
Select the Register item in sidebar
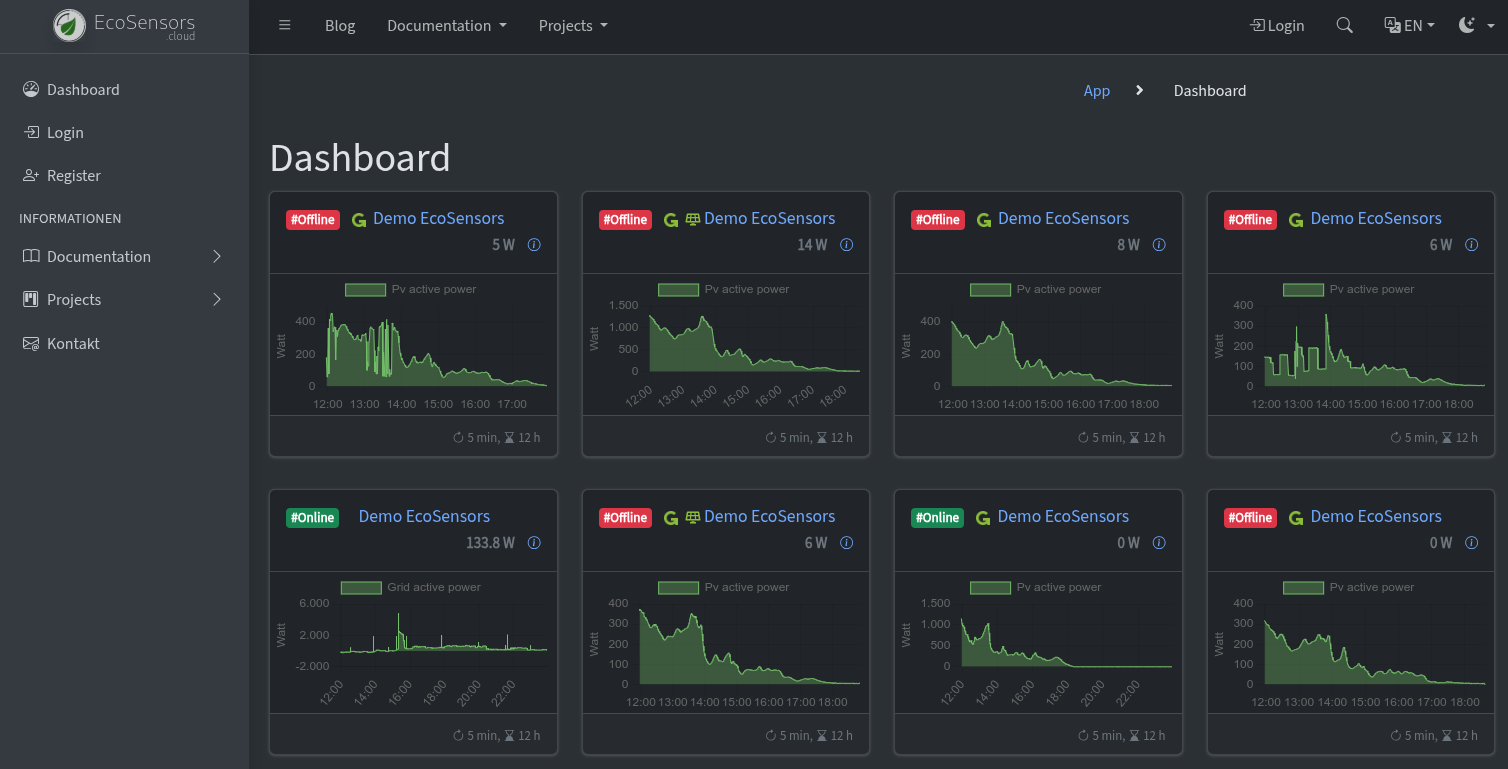(74, 175)
